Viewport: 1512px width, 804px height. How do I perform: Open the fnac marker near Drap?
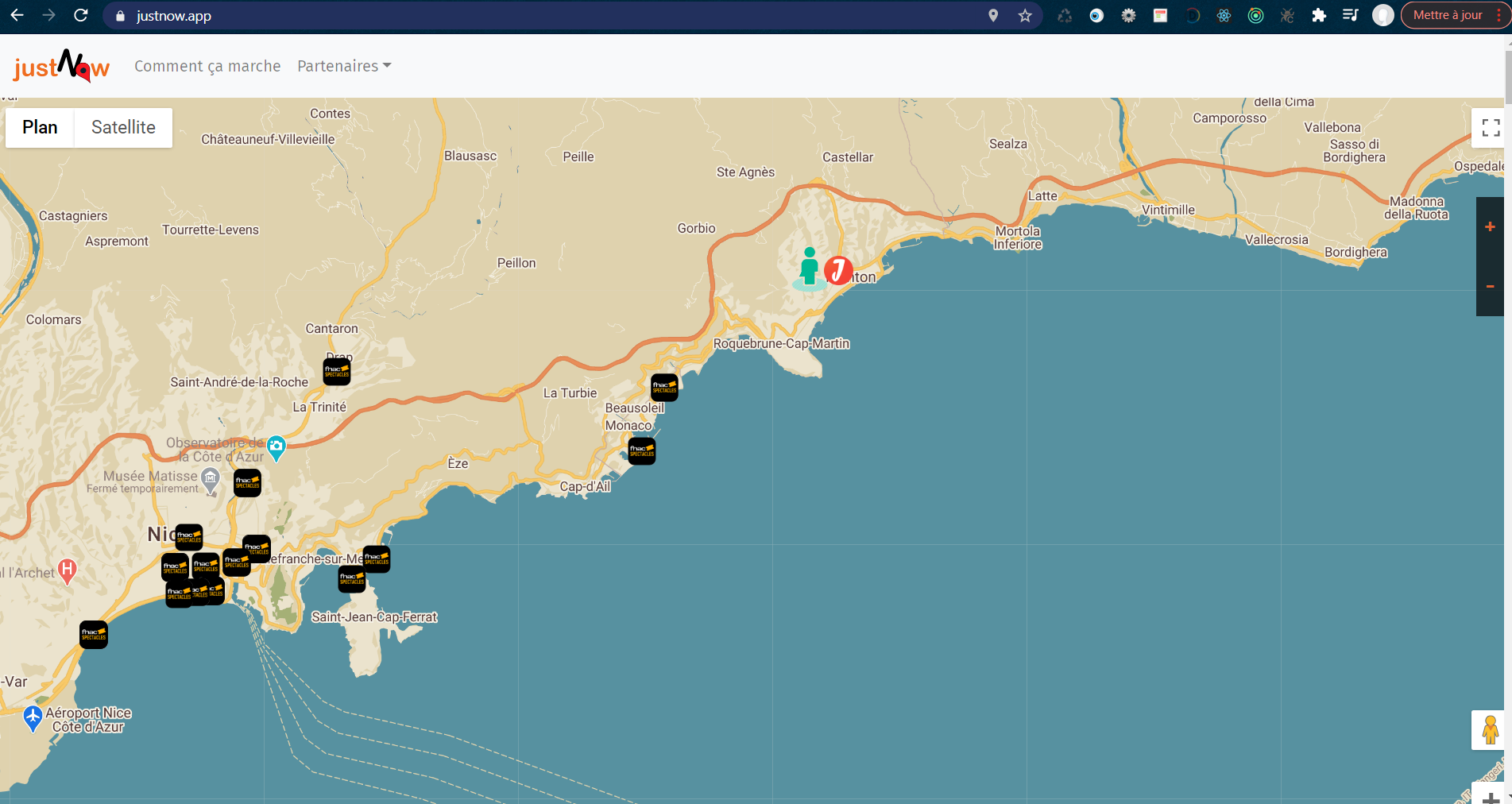337,371
